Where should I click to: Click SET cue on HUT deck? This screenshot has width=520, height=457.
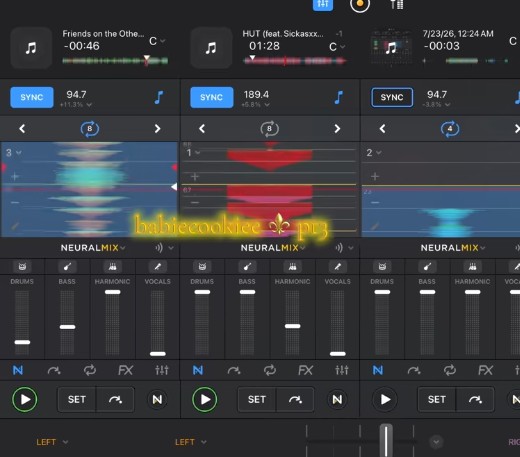(257, 399)
